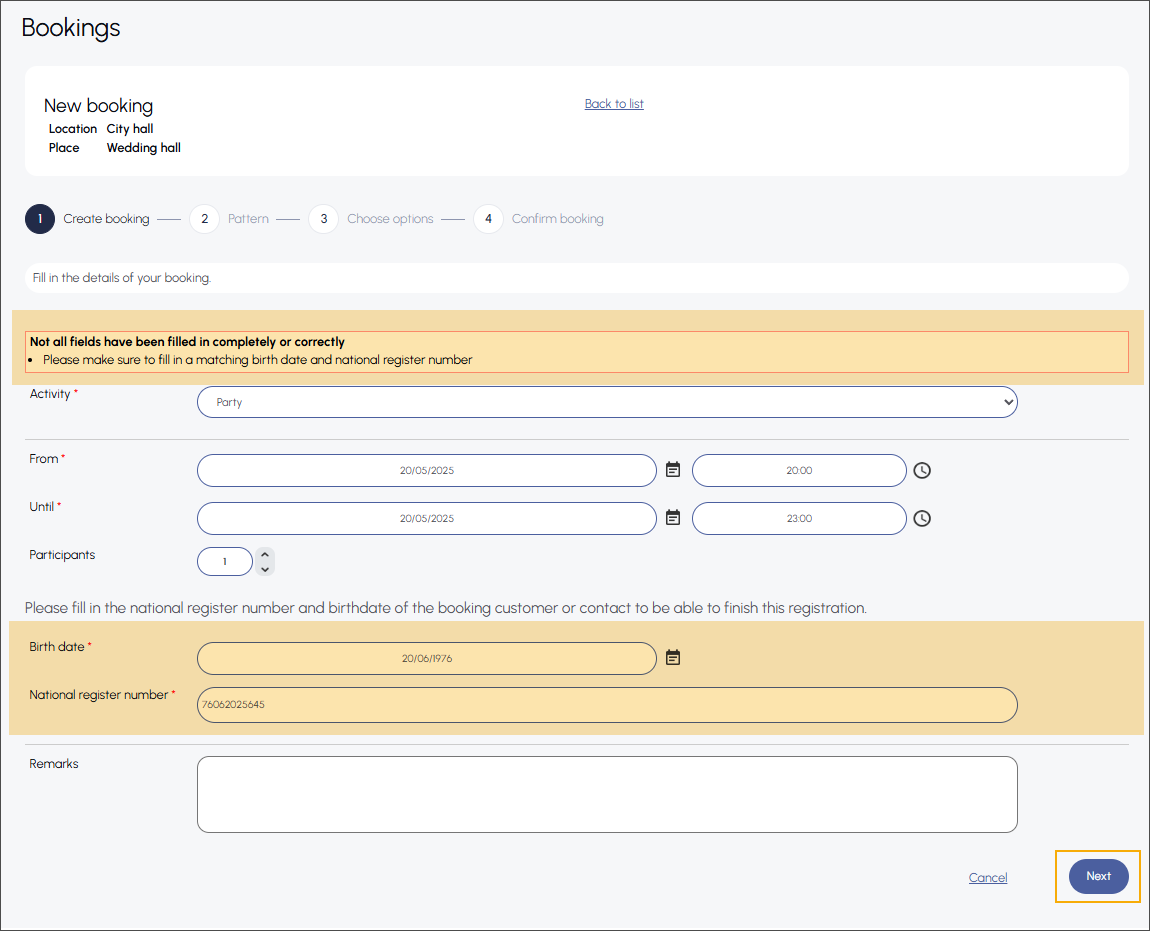Jump to step 2 Pattern

pyautogui.click(x=204, y=219)
